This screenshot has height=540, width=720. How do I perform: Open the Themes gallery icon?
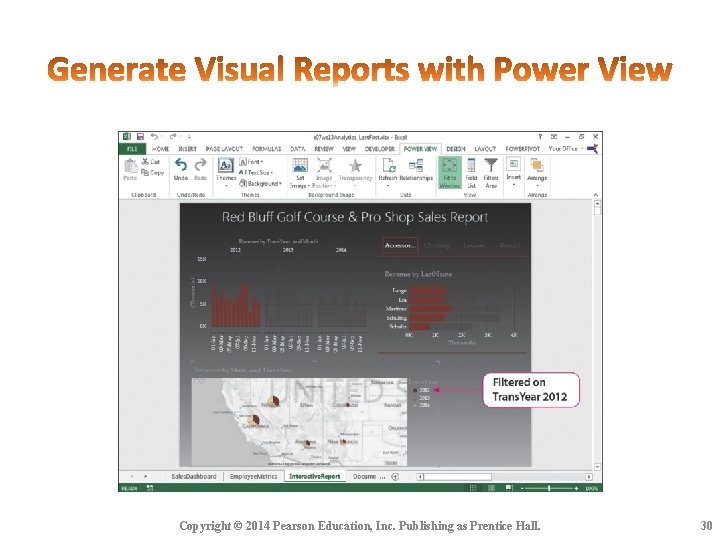click(225, 165)
